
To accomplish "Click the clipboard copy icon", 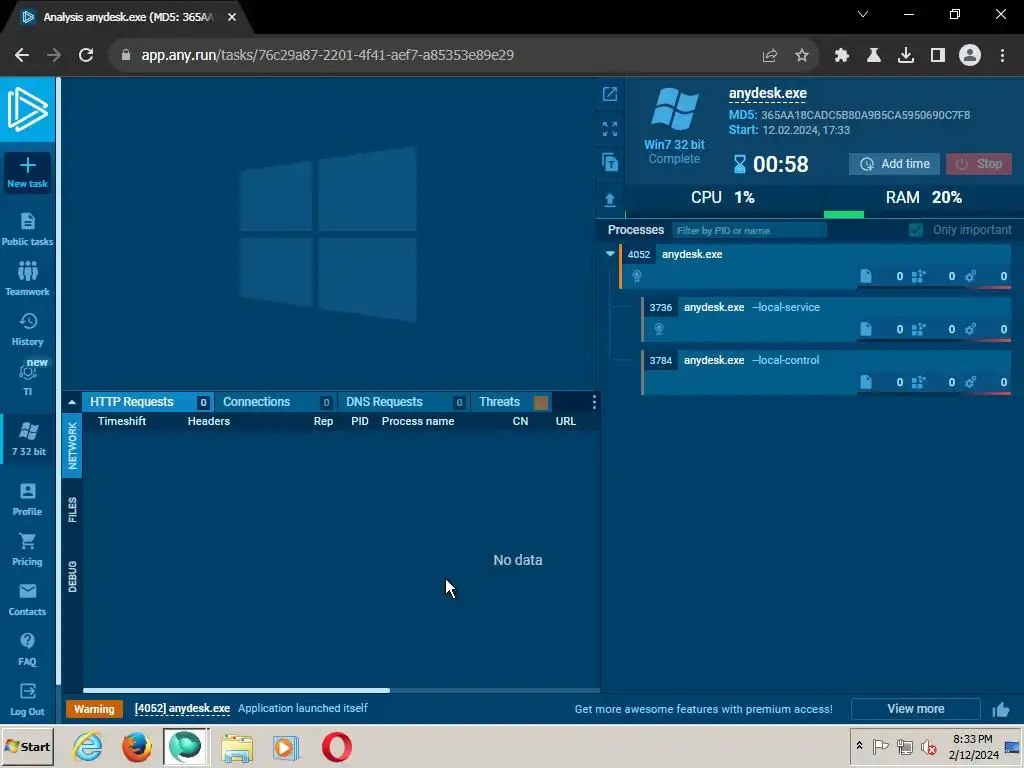I will coord(610,162).
